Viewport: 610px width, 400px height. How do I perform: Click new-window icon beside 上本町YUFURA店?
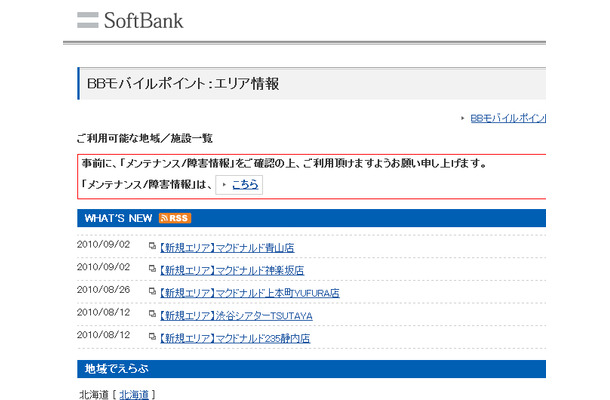pyautogui.click(x=152, y=291)
